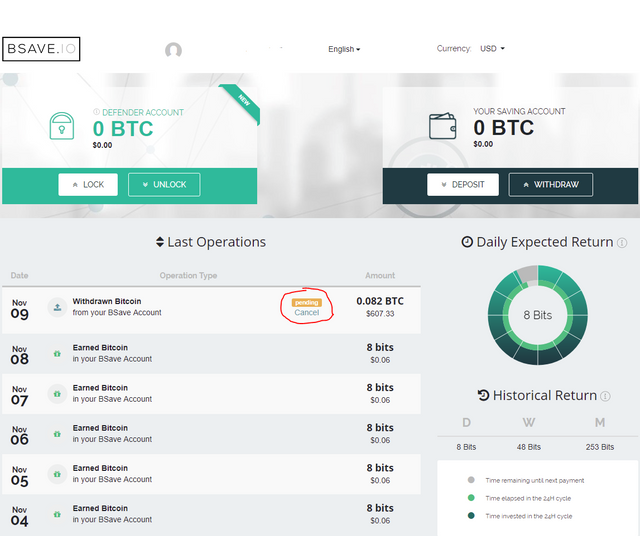640x536 pixels.
Task: Click the Operation Type column header
Action: tap(188, 276)
